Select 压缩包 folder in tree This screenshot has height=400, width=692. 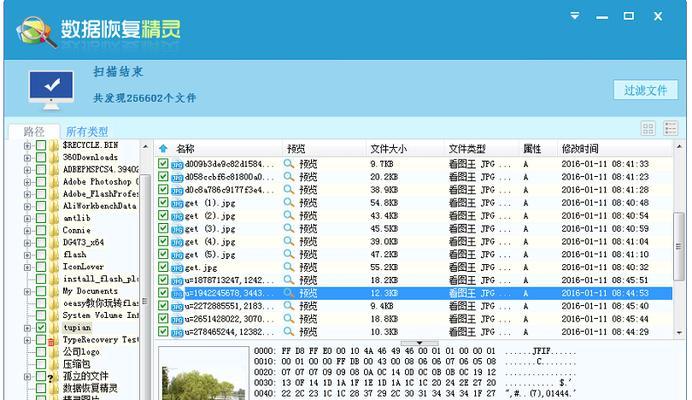click(x=76, y=364)
